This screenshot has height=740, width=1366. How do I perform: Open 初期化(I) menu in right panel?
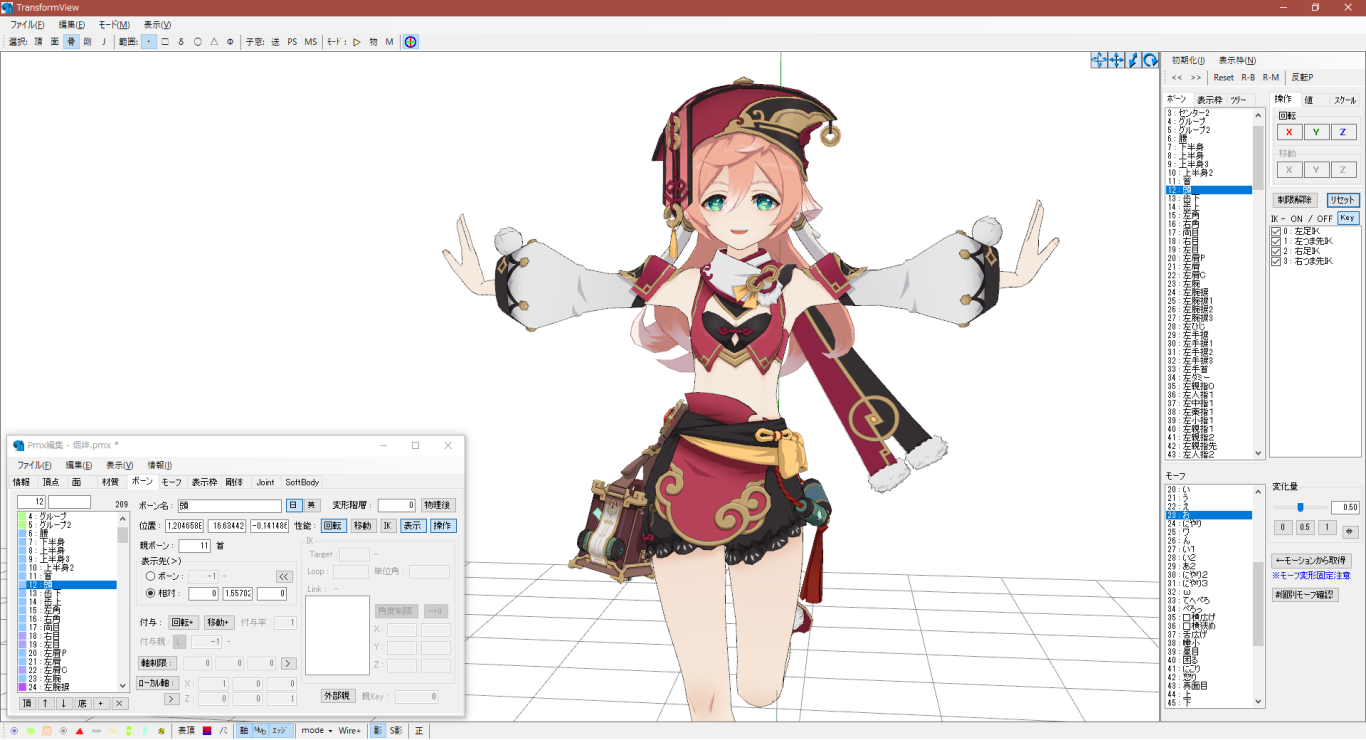point(1188,60)
